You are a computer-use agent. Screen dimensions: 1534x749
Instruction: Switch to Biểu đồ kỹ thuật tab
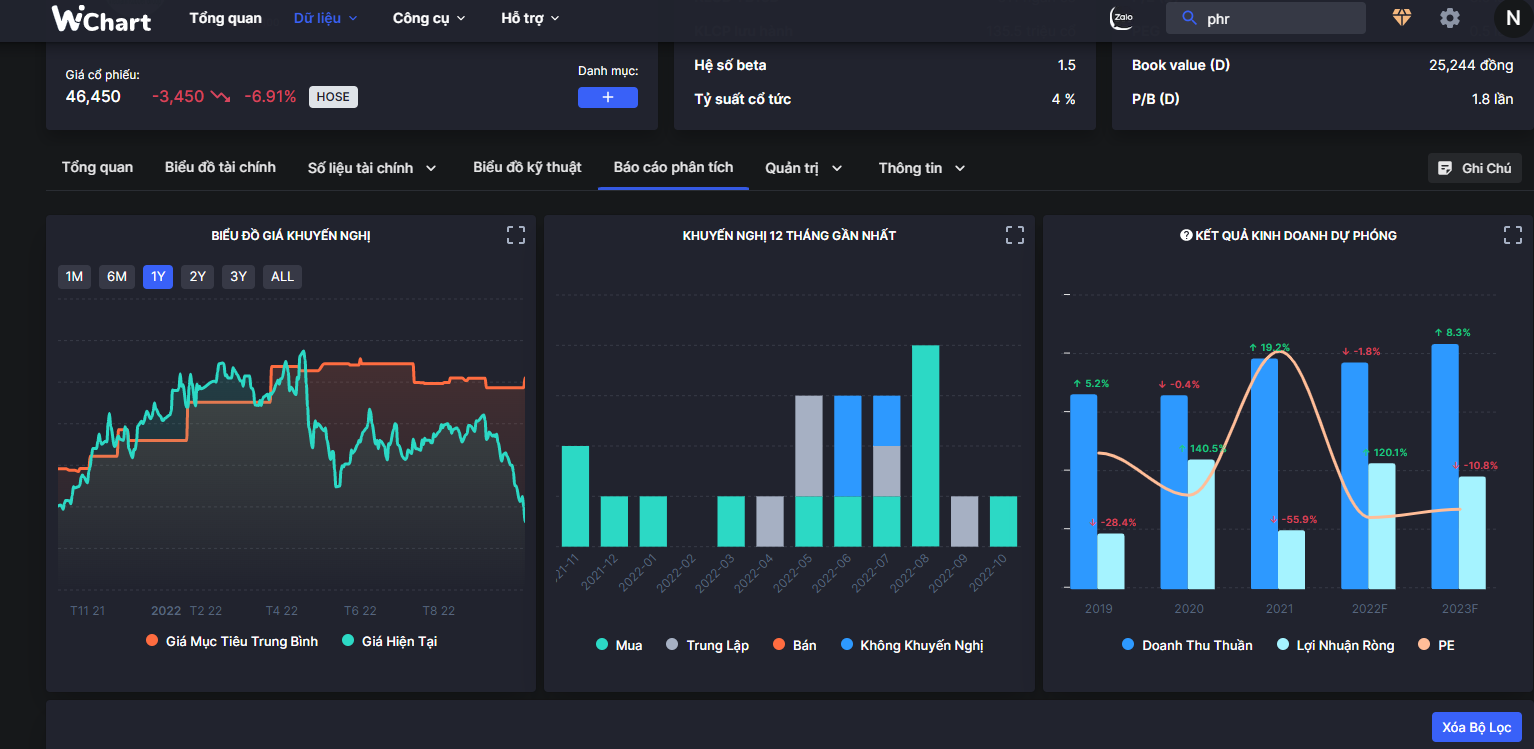point(527,167)
